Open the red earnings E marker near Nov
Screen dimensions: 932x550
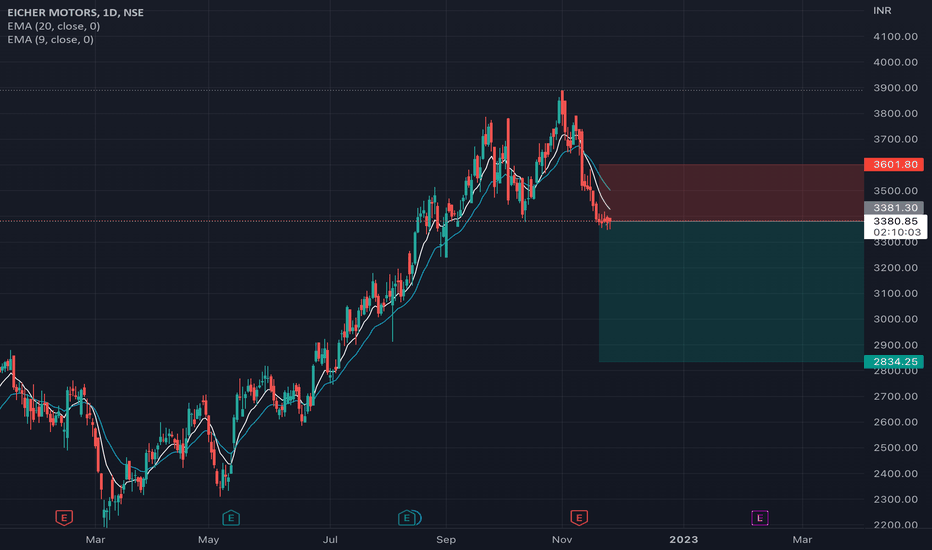coord(579,518)
